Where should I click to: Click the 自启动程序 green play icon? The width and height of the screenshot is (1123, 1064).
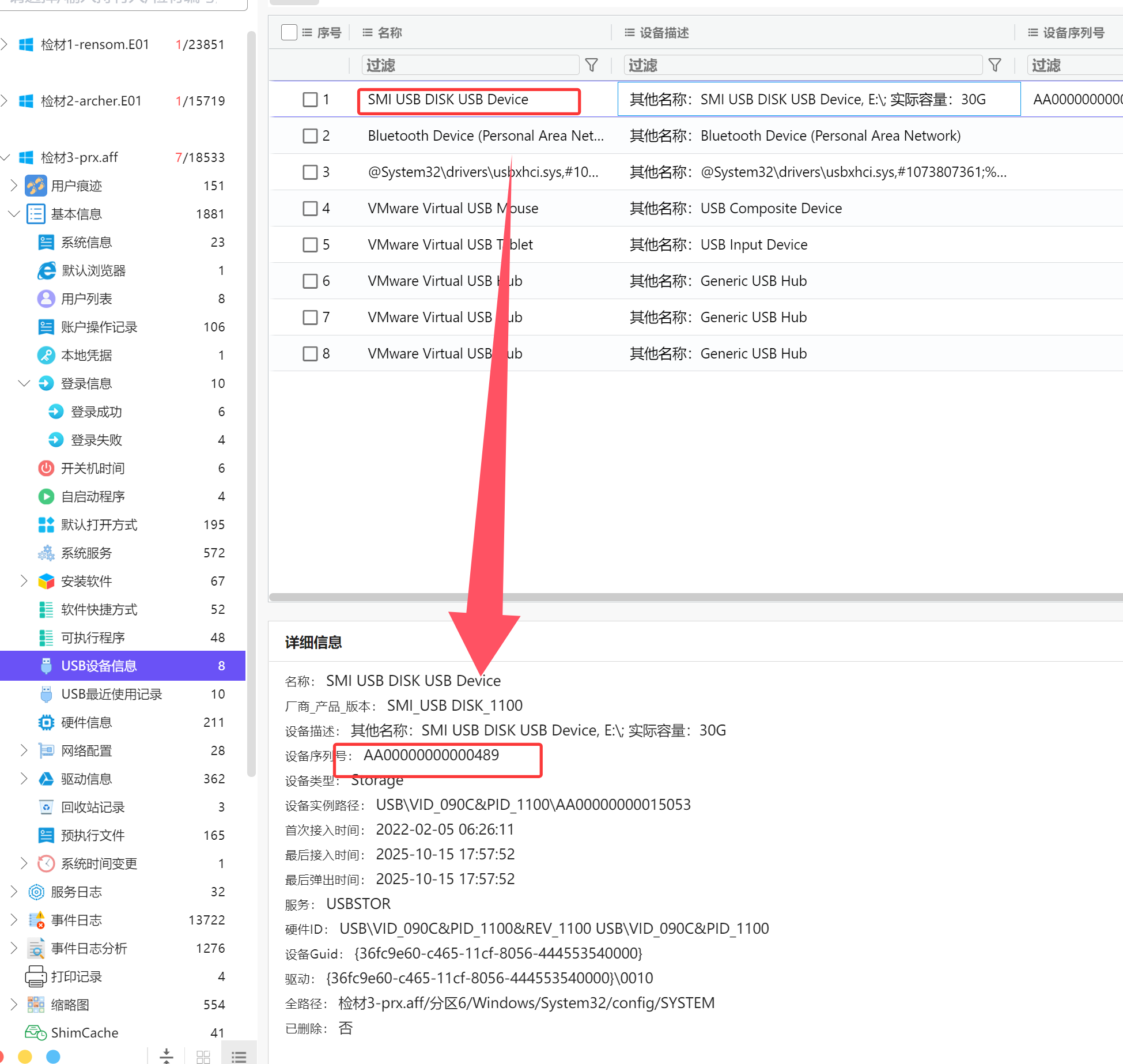46,496
